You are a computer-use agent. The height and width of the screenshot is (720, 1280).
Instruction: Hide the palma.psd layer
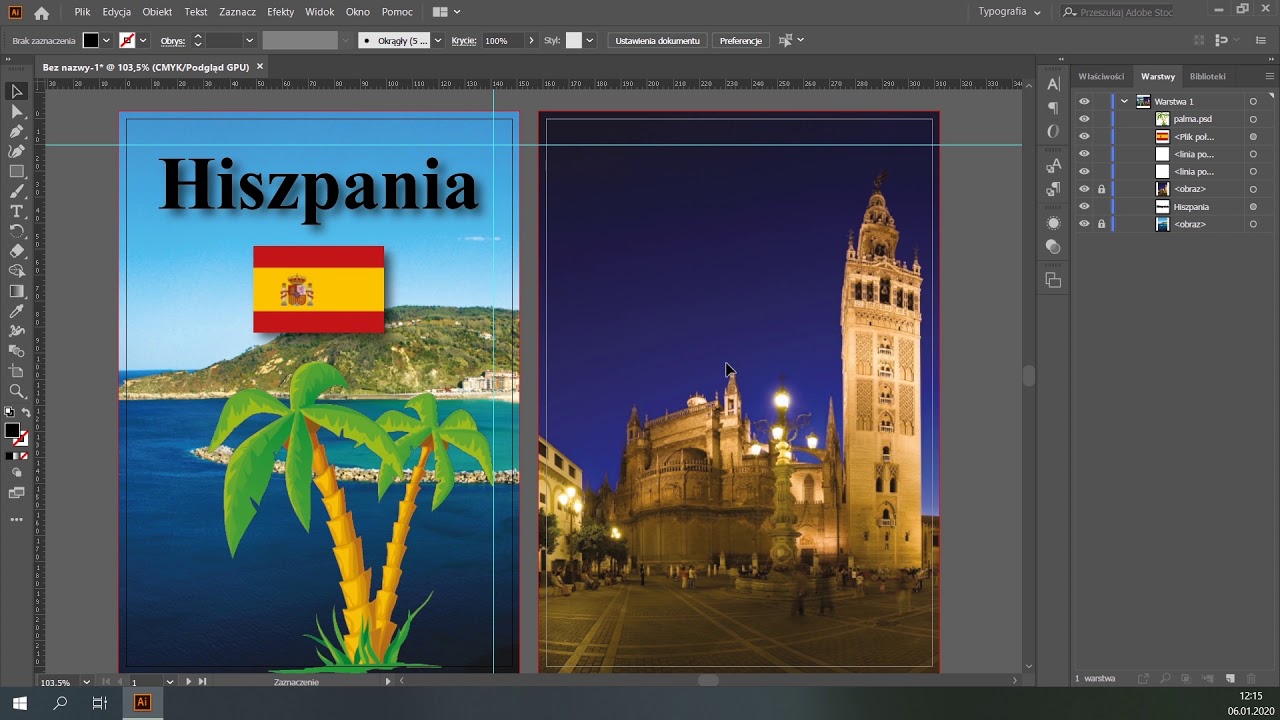[1084, 119]
